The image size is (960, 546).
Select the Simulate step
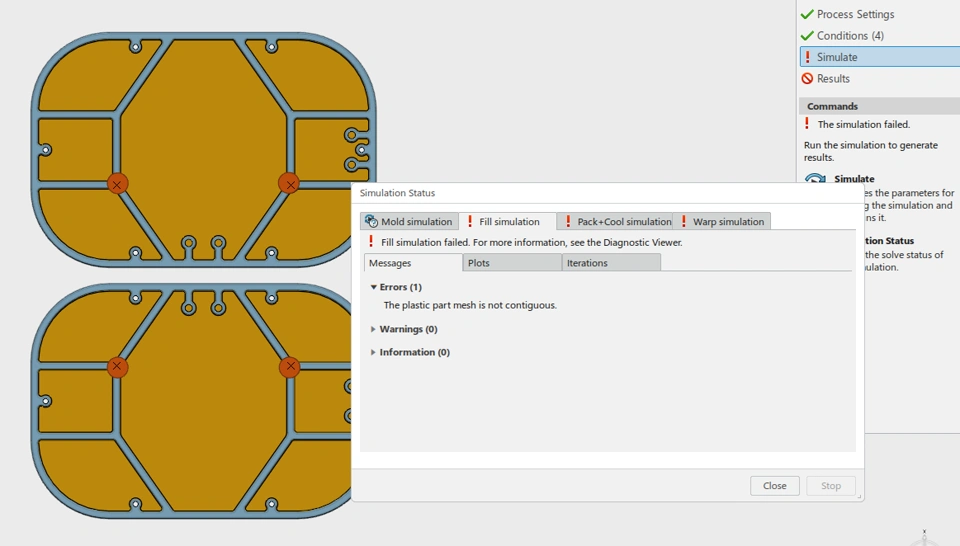coord(880,57)
